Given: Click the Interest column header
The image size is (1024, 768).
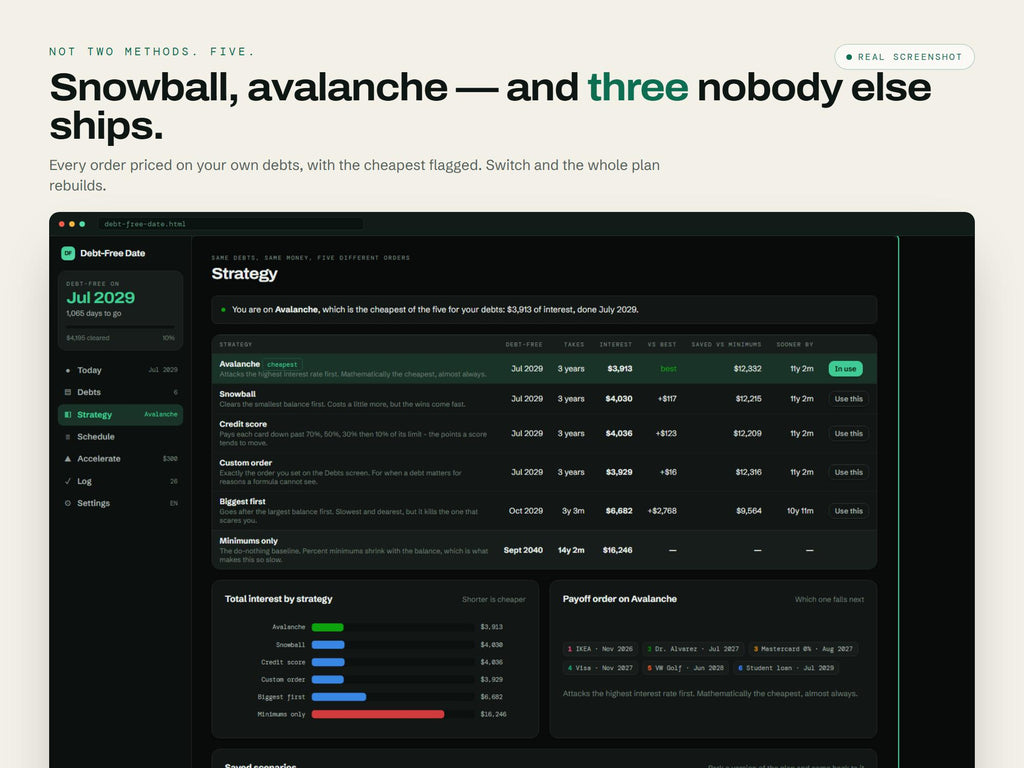Looking at the screenshot, I should 616,344.
